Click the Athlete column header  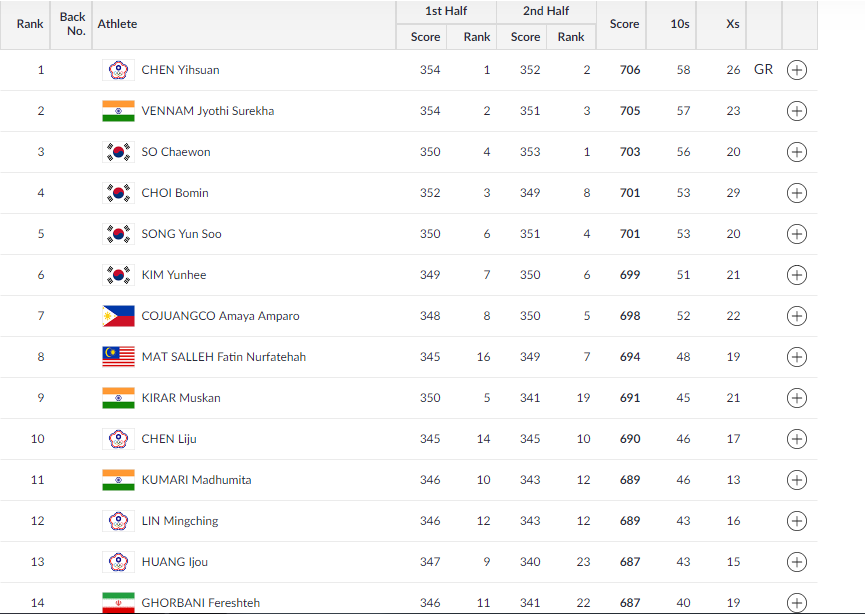click(117, 24)
